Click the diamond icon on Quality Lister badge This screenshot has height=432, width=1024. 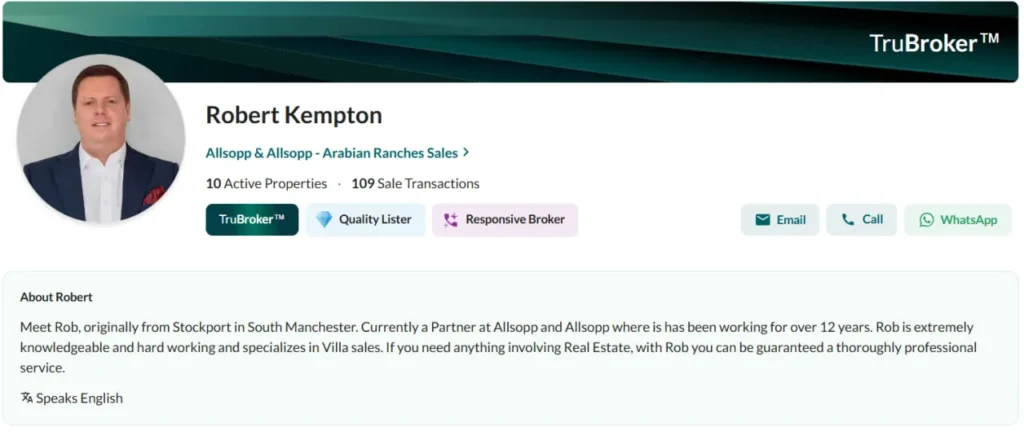click(324, 220)
